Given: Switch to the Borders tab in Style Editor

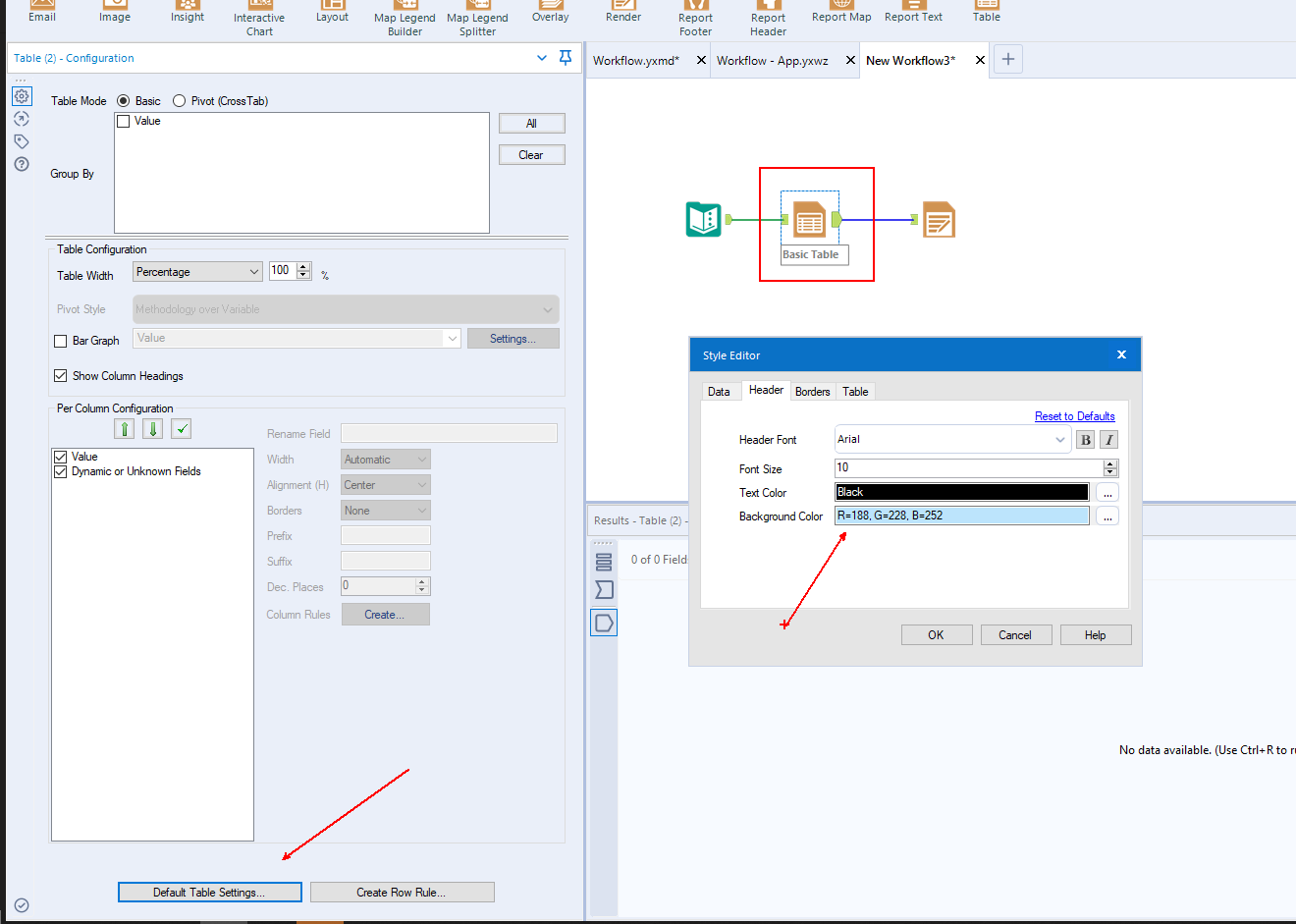Looking at the screenshot, I should coord(812,391).
